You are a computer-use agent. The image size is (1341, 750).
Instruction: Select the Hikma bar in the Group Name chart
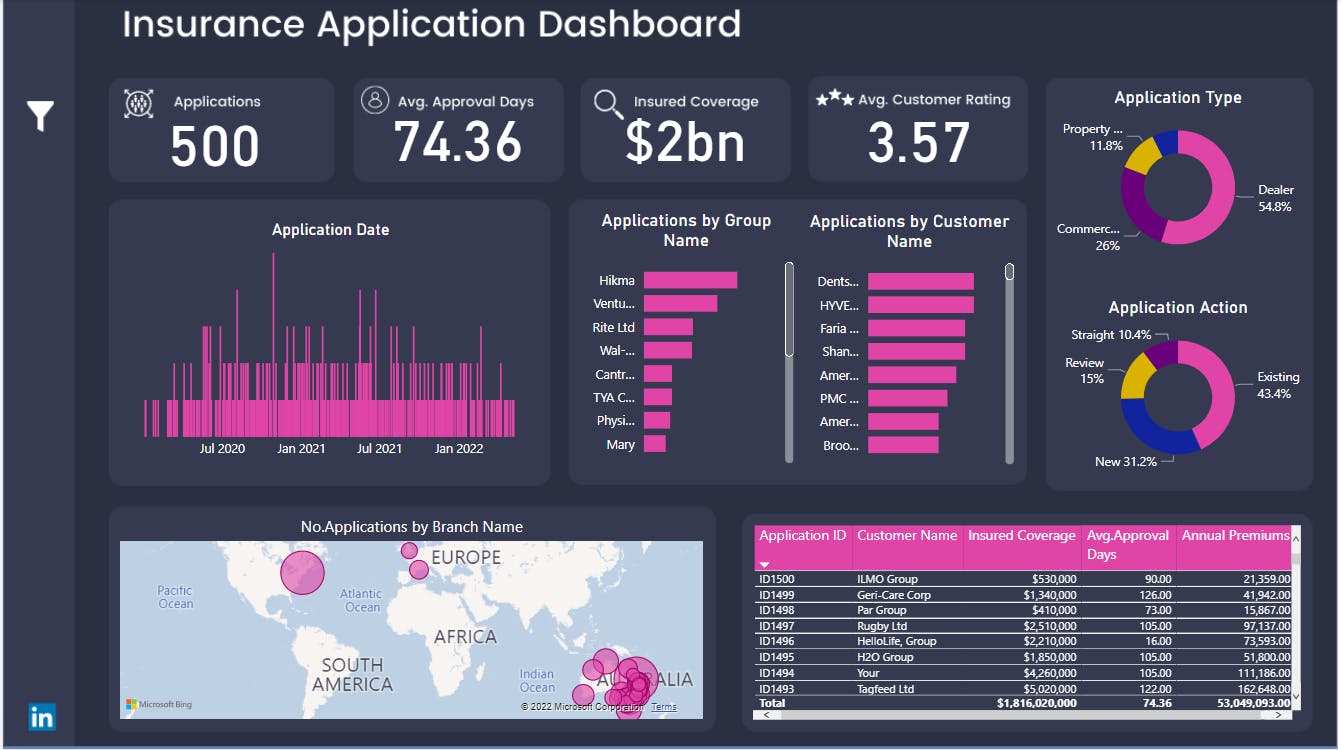pyautogui.click(x=690, y=280)
